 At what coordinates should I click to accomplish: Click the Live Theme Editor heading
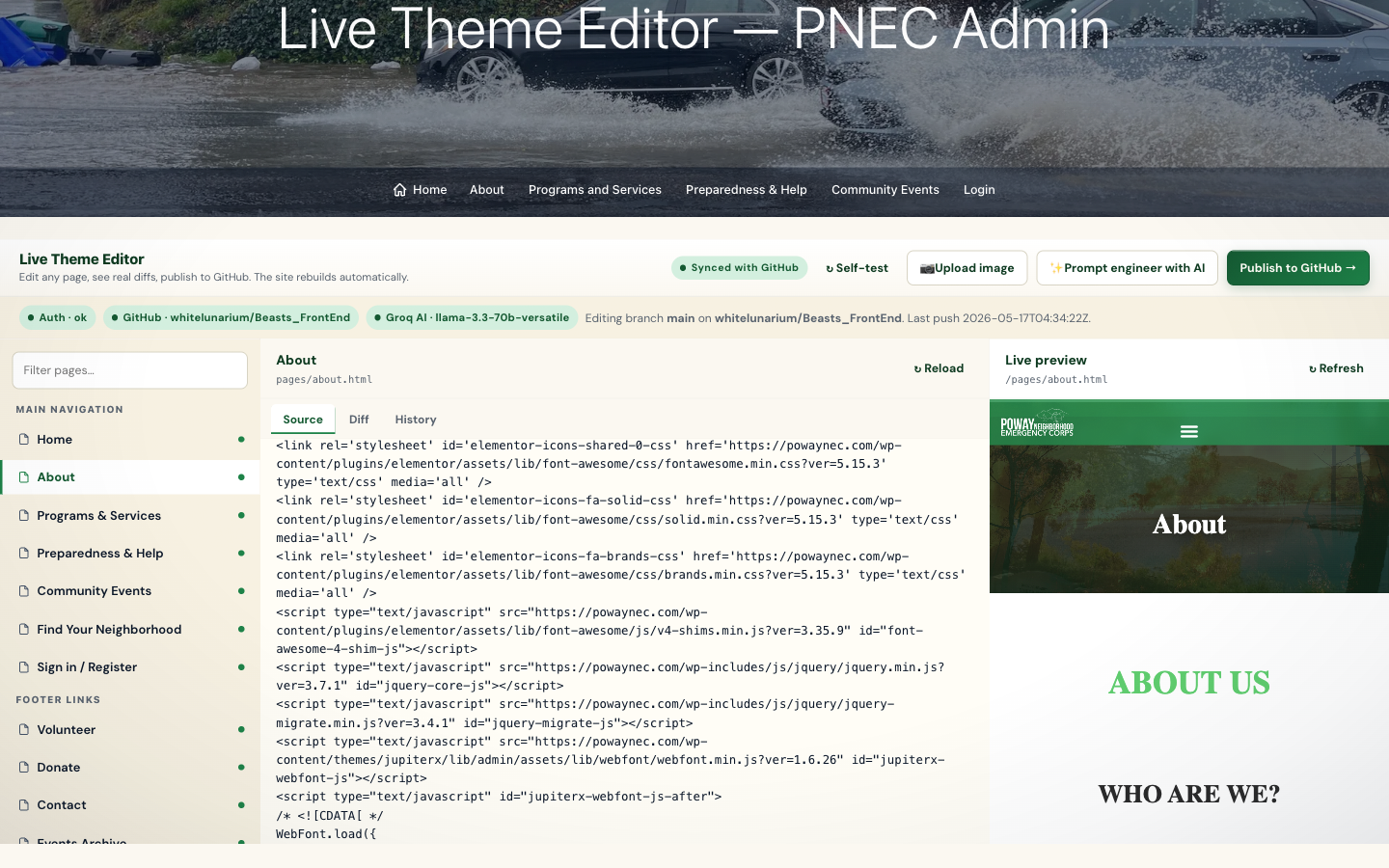point(82,259)
